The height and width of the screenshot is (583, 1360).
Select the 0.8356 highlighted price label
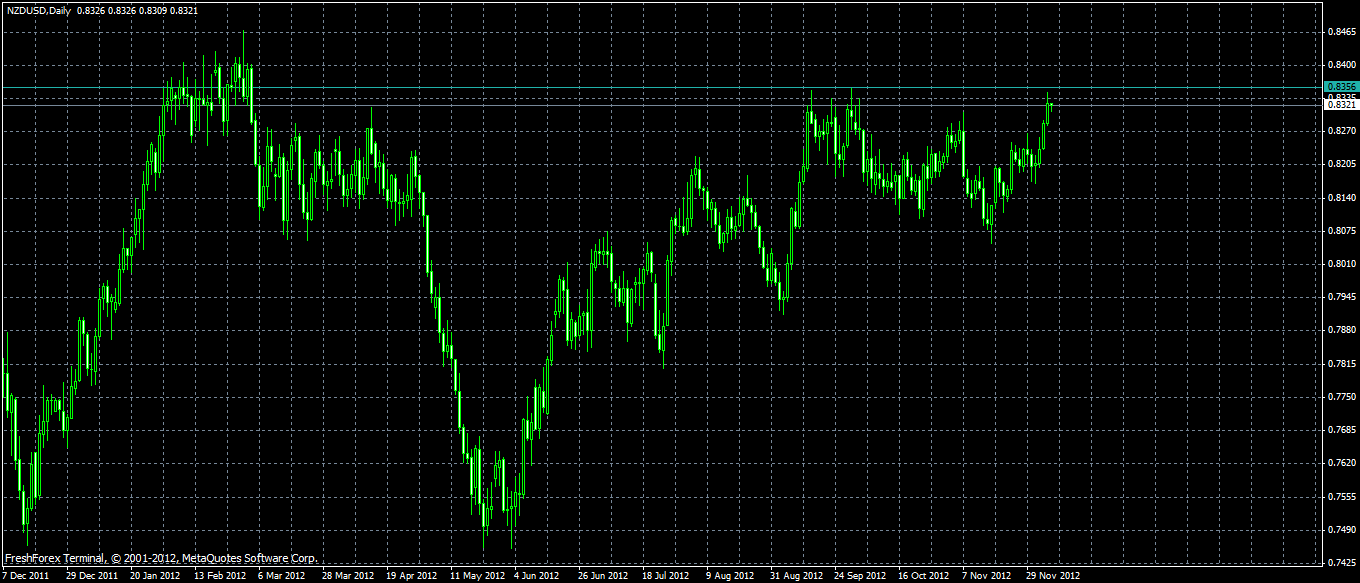[1341, 88]
